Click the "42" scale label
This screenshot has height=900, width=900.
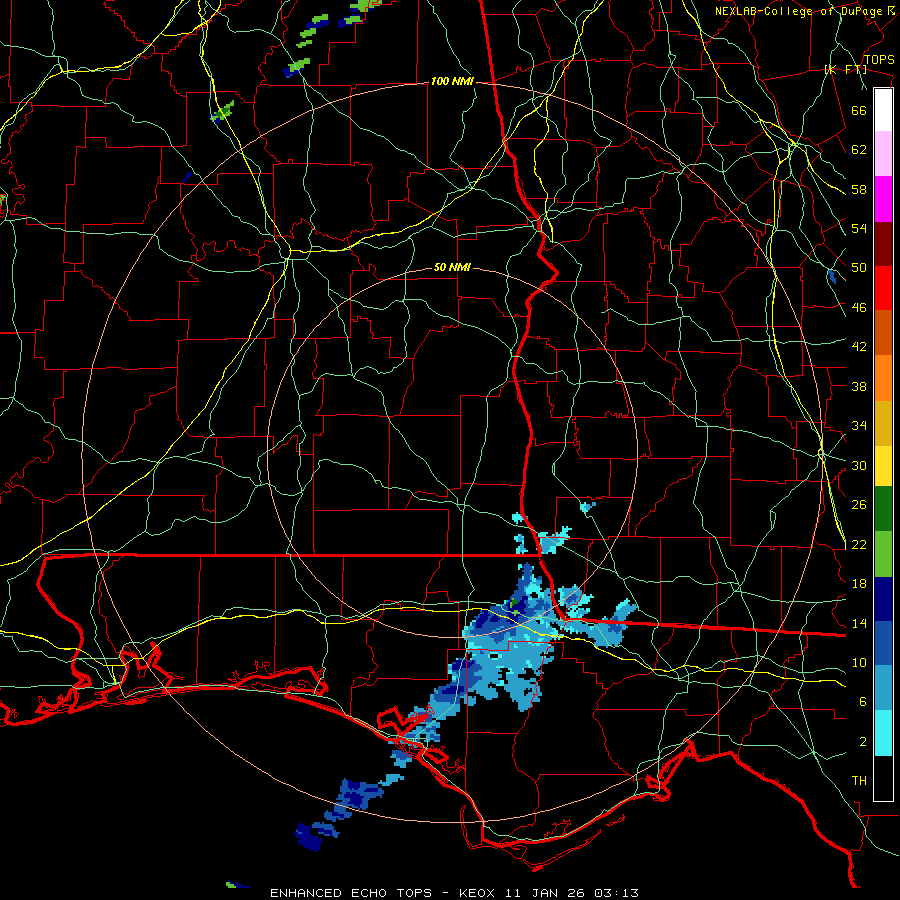[x=859, y=347]
